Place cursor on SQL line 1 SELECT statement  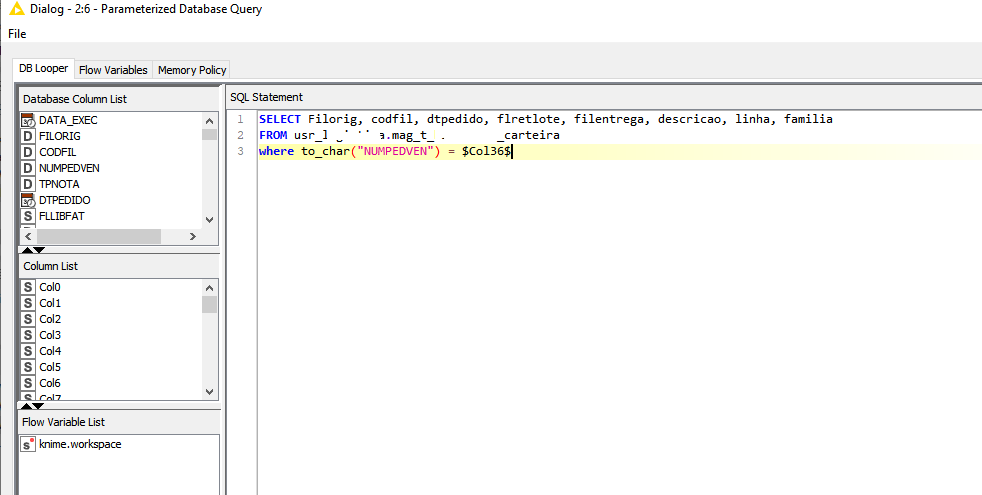pos(545,119)
